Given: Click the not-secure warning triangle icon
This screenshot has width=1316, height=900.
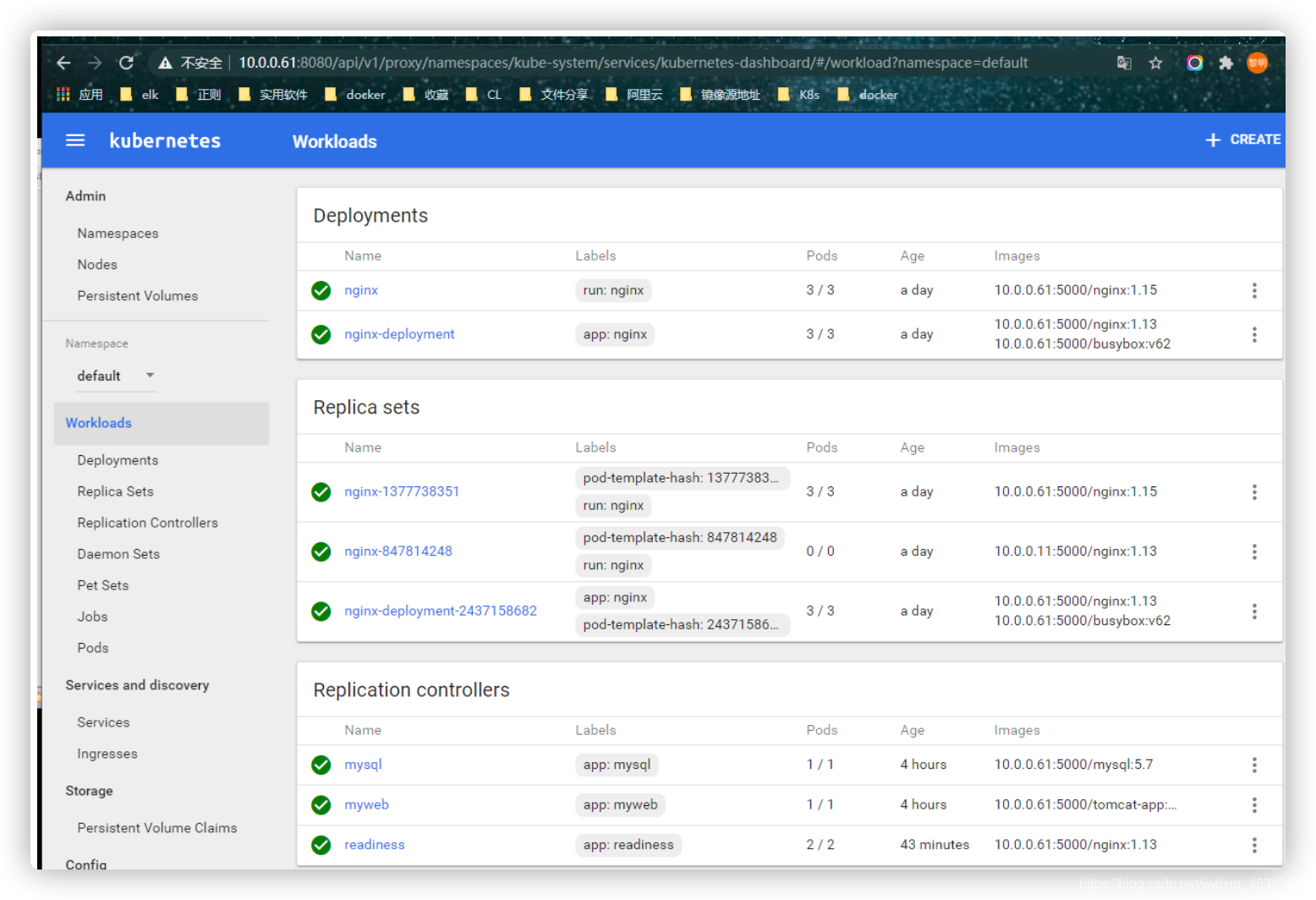Looking at the screenshot, I should coord(166,63).
